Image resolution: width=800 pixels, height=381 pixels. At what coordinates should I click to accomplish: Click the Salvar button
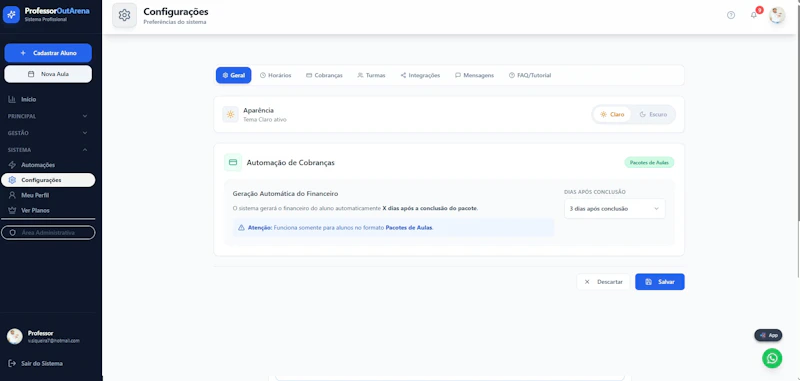(x=660, y=282)
